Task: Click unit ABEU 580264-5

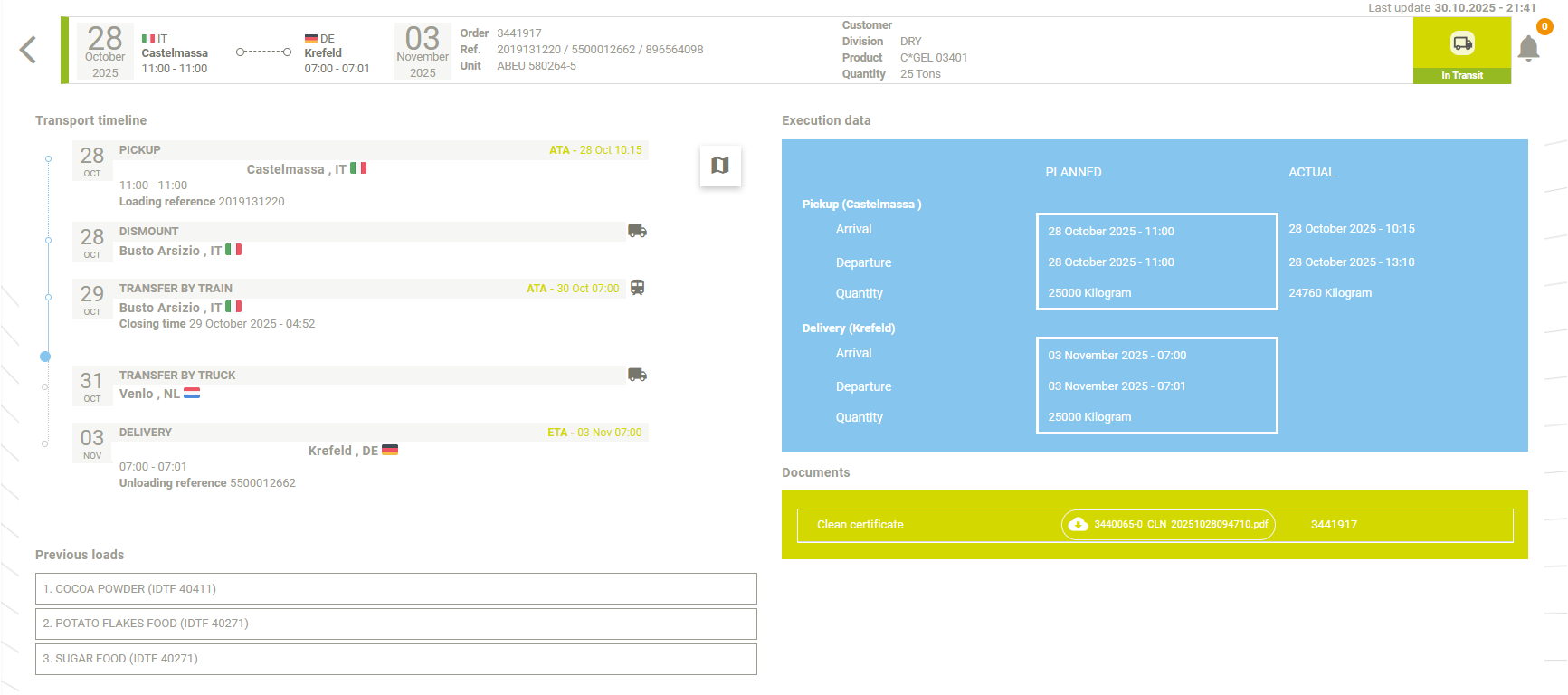Action: 537,66
